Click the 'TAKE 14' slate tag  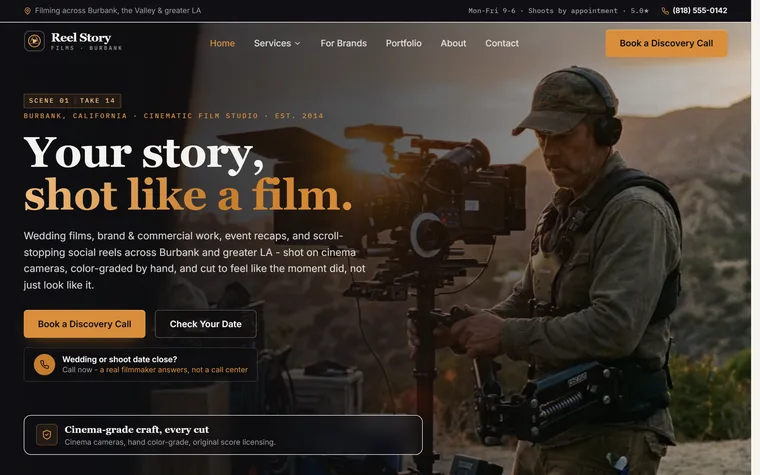pyautogui.click(x=97, y=100)
